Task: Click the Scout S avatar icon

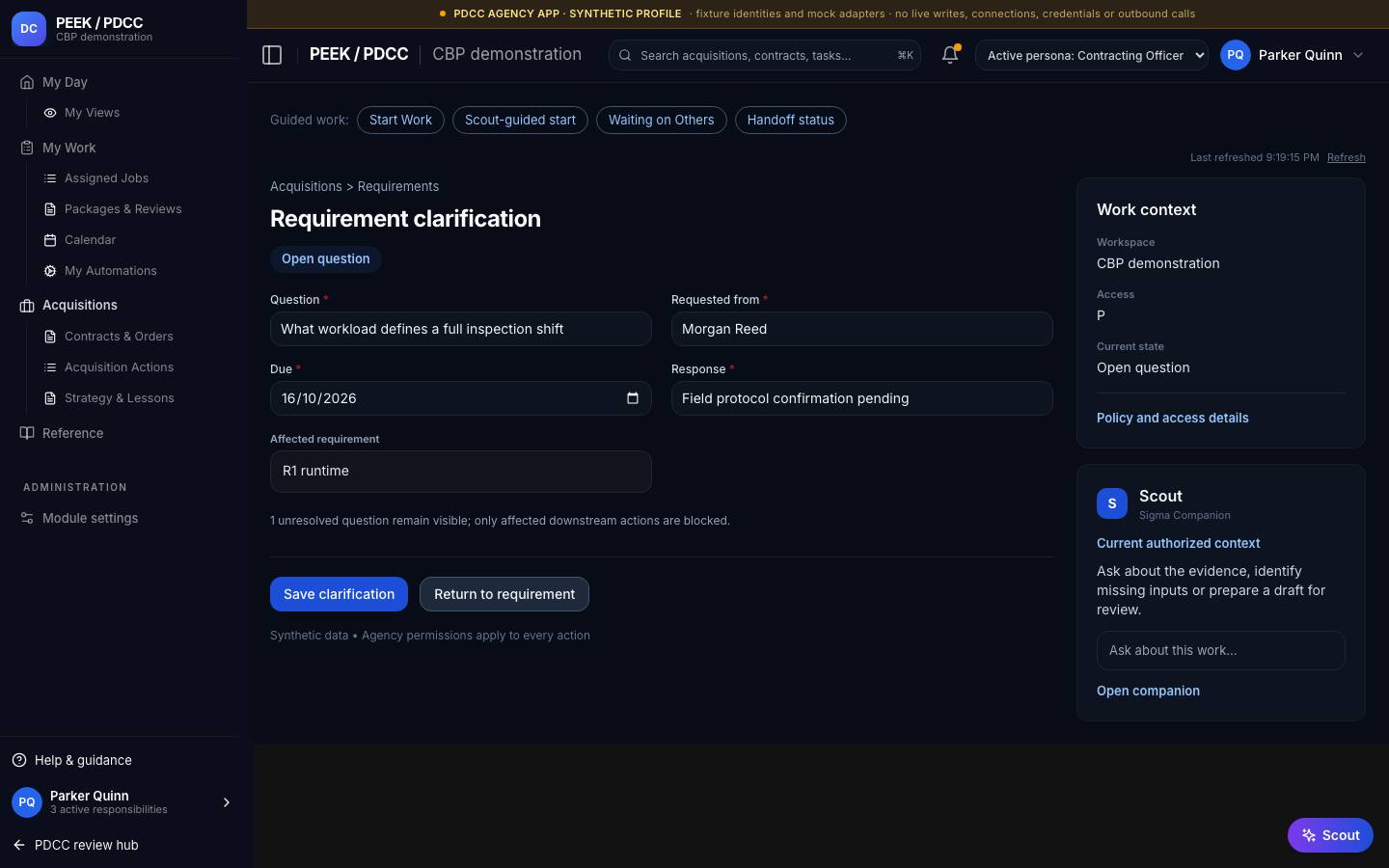Action: coord(1112,503)
